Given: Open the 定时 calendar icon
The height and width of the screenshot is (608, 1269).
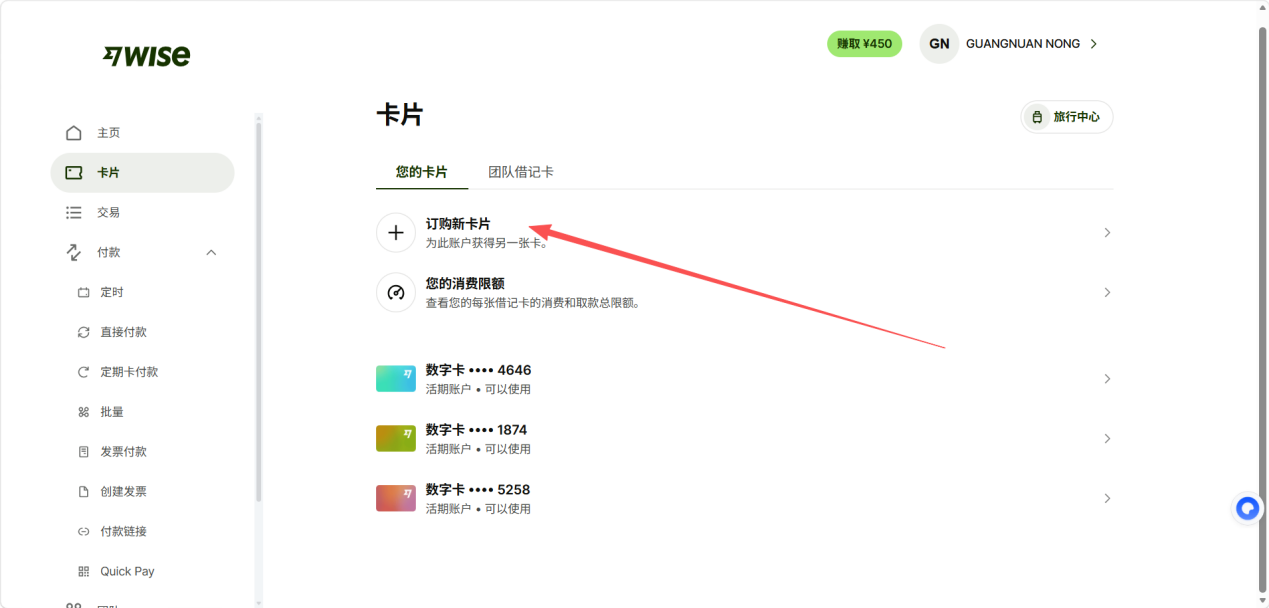Looking at the screenshot, I should coord(84,293).
